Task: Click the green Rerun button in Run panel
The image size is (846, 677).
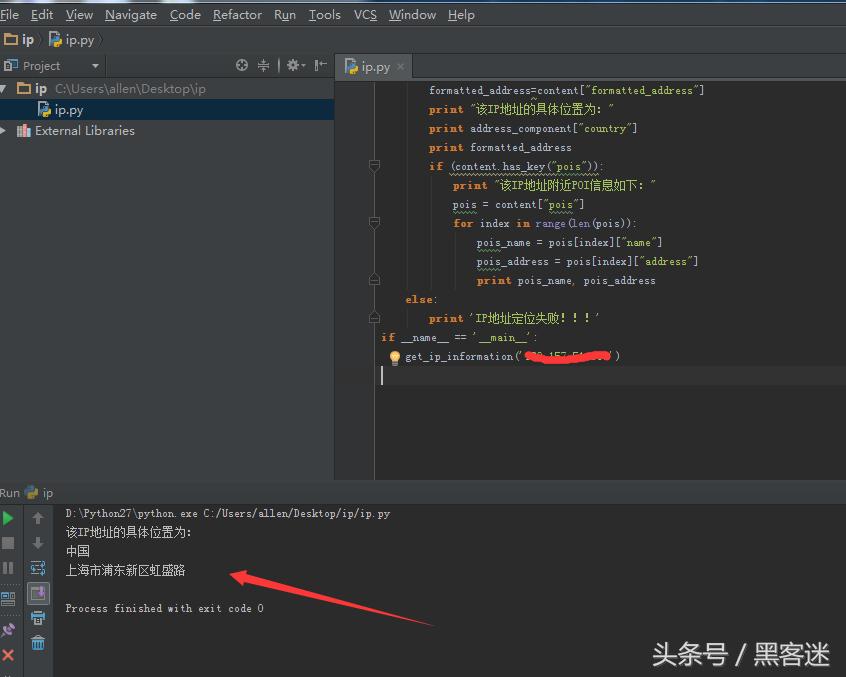Action: pyautogui.click(x=8, y=518)
